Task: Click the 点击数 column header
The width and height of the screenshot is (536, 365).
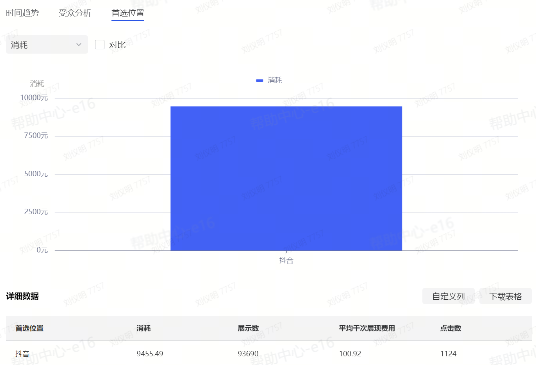Action: (451, 328)
